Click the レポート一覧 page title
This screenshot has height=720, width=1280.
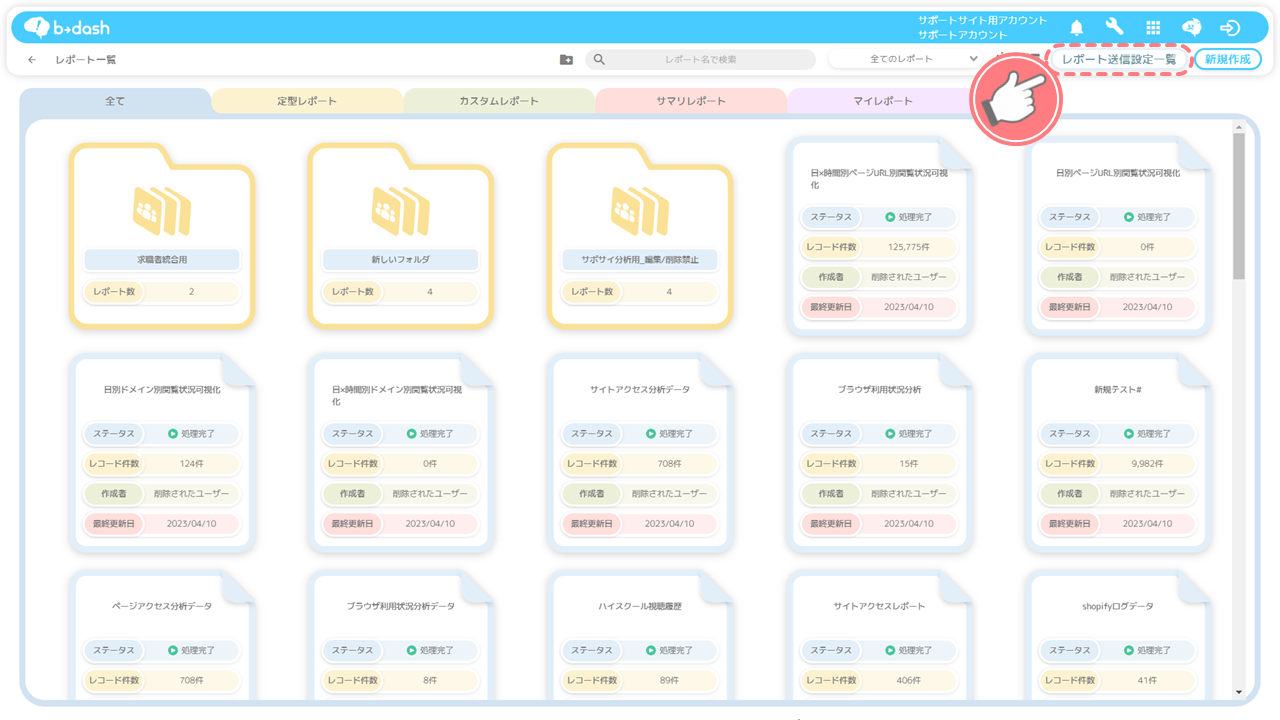pos(86,60)
